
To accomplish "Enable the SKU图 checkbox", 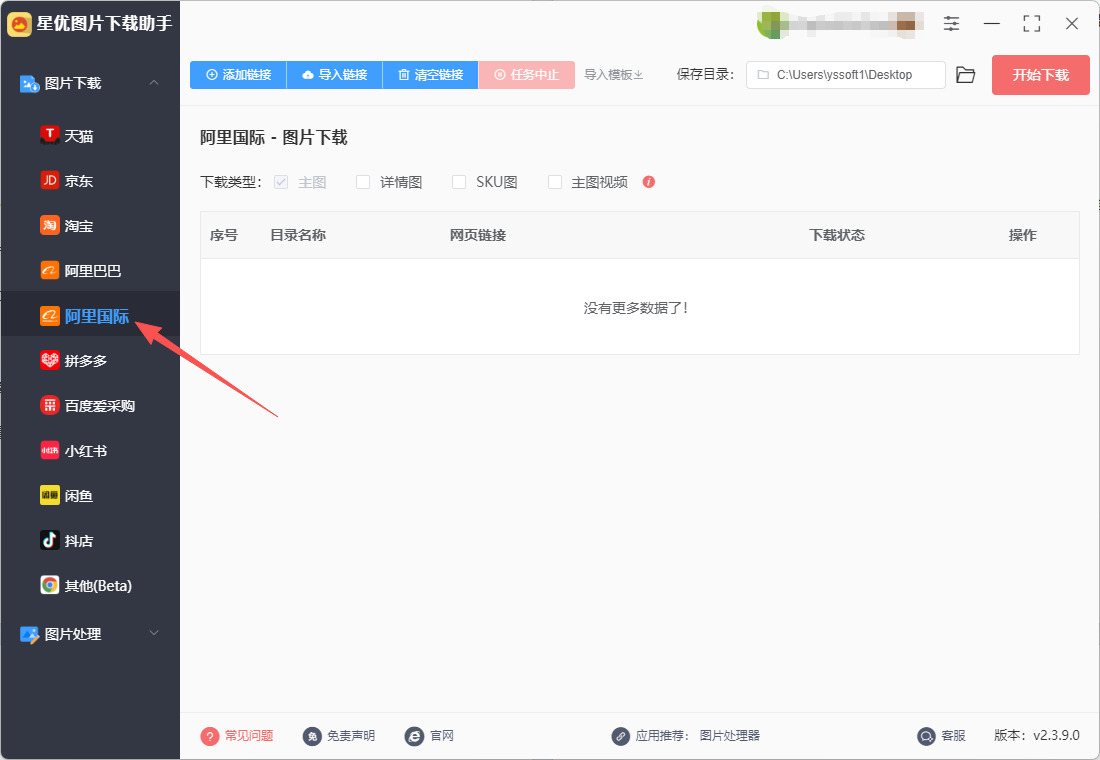I will click(x=459, y=182).
